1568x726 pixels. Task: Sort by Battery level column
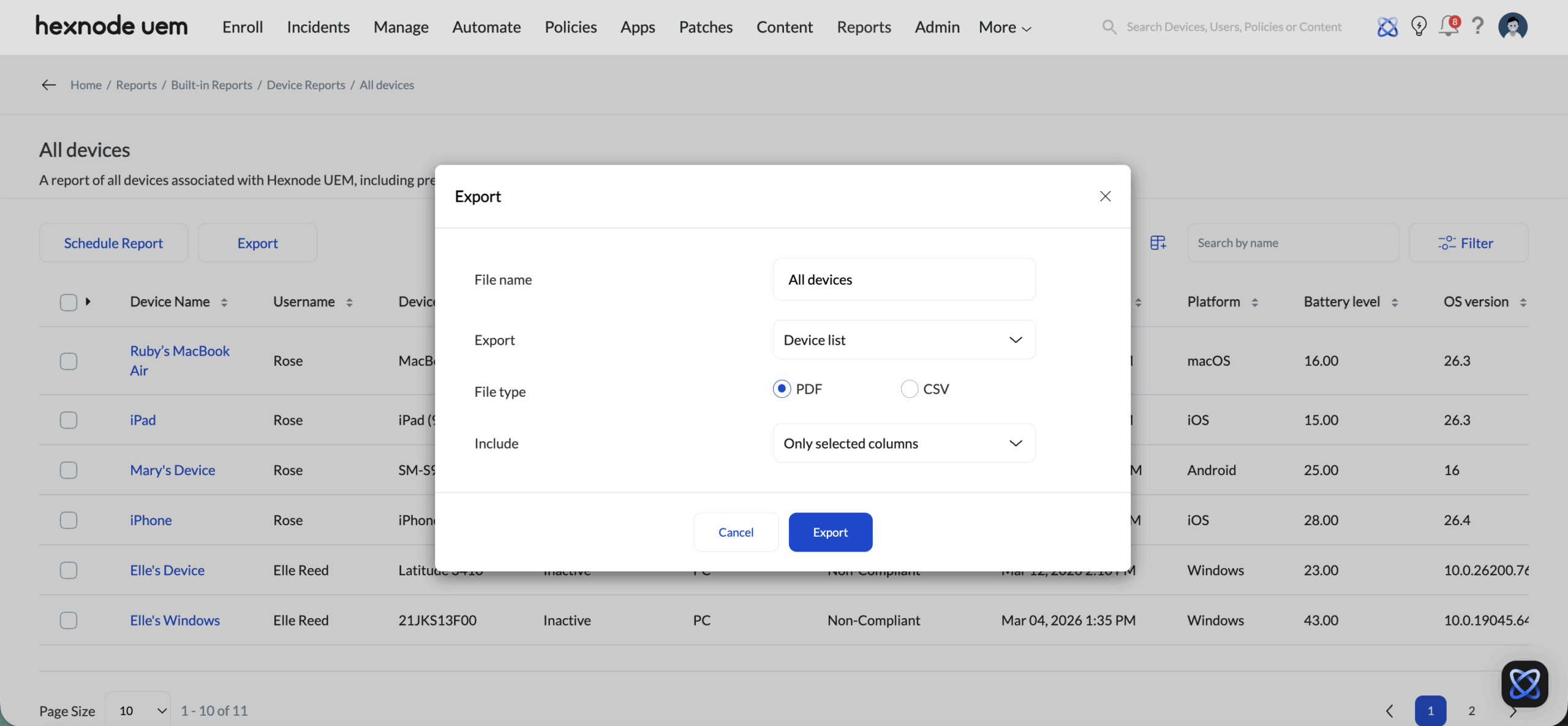(1395, 302)
